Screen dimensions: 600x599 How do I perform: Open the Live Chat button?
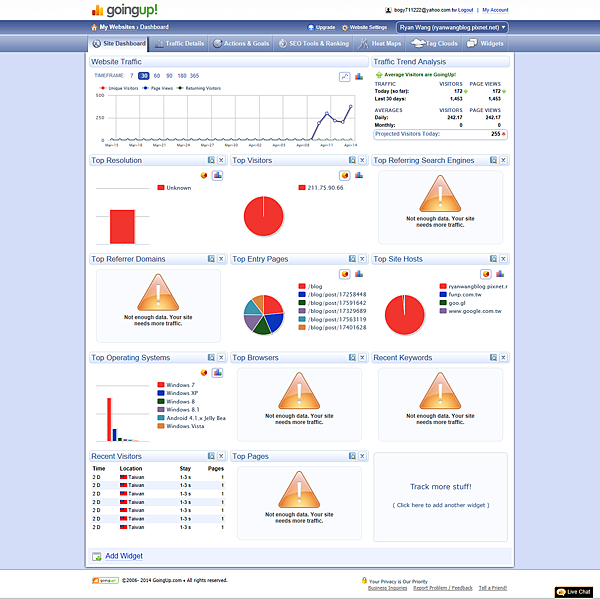coord(574,592)
